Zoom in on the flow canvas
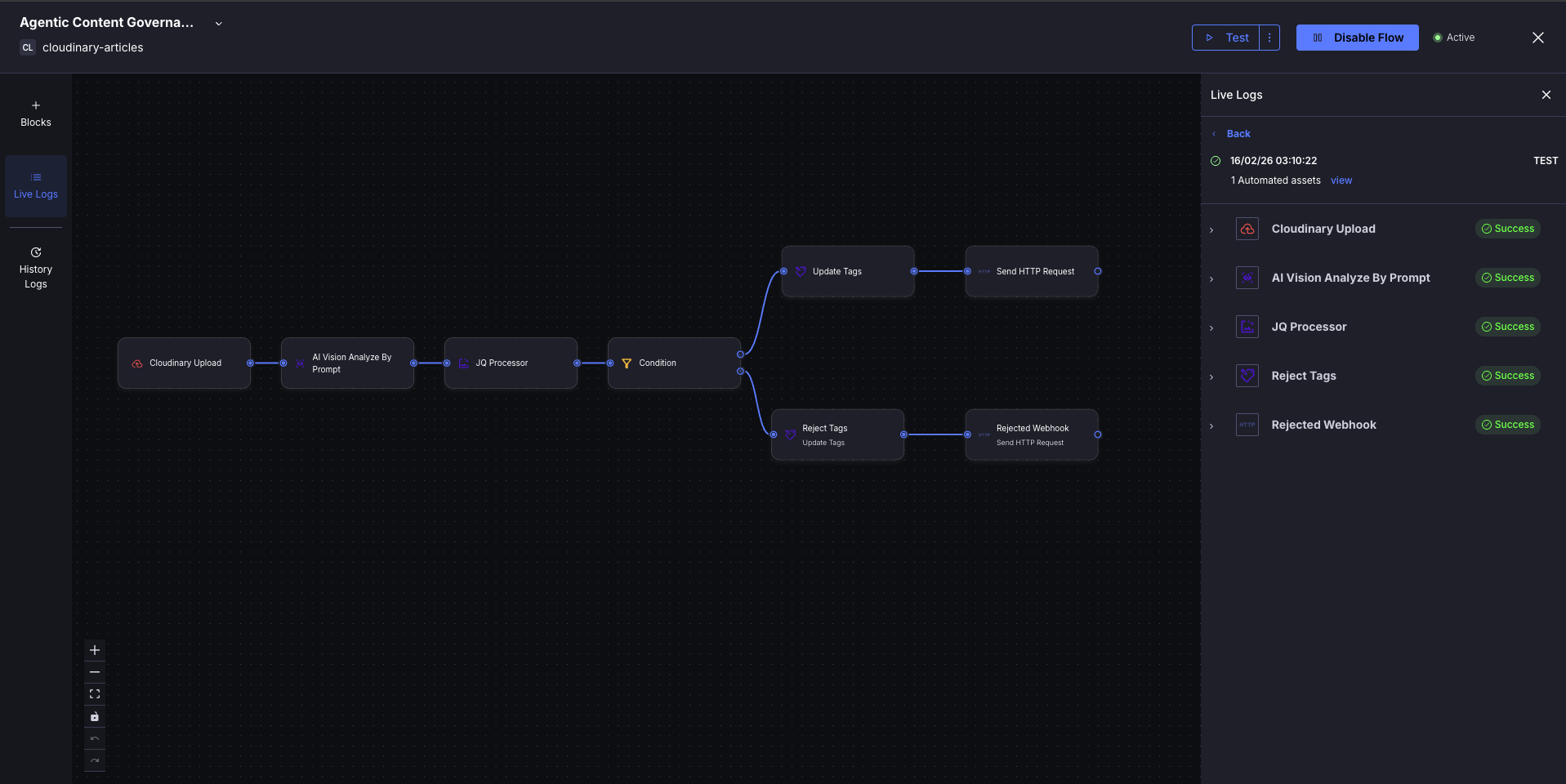 94,650
